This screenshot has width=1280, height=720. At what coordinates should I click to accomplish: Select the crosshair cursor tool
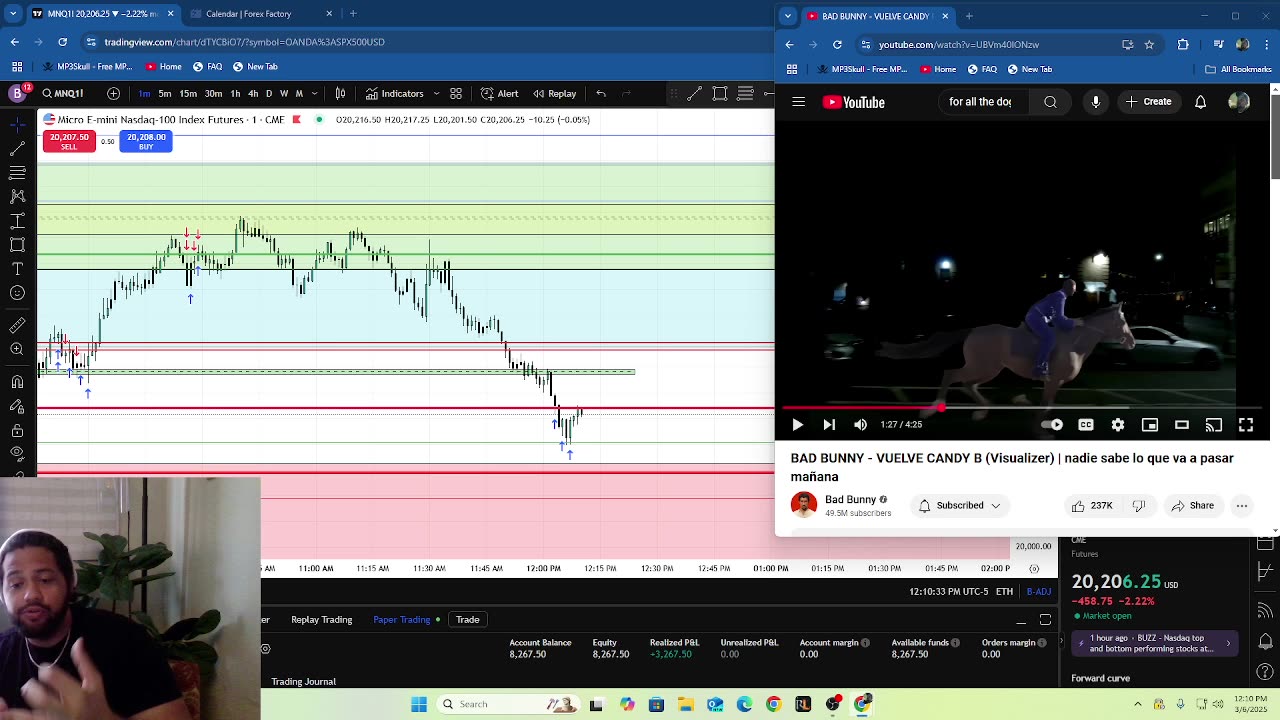pyautogui.click(x=17, y=124)
